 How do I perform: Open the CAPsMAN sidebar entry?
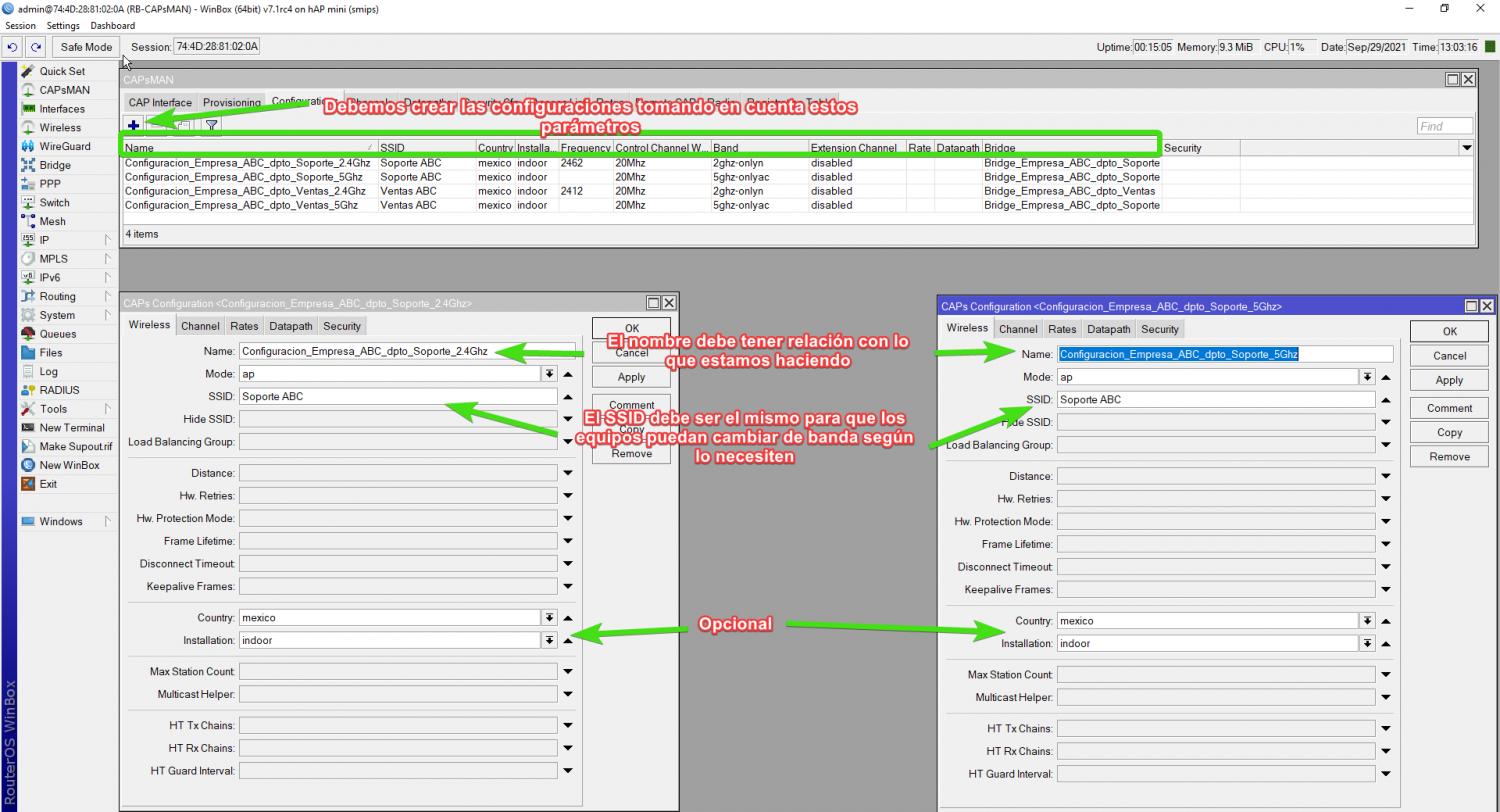pos(64,90)
